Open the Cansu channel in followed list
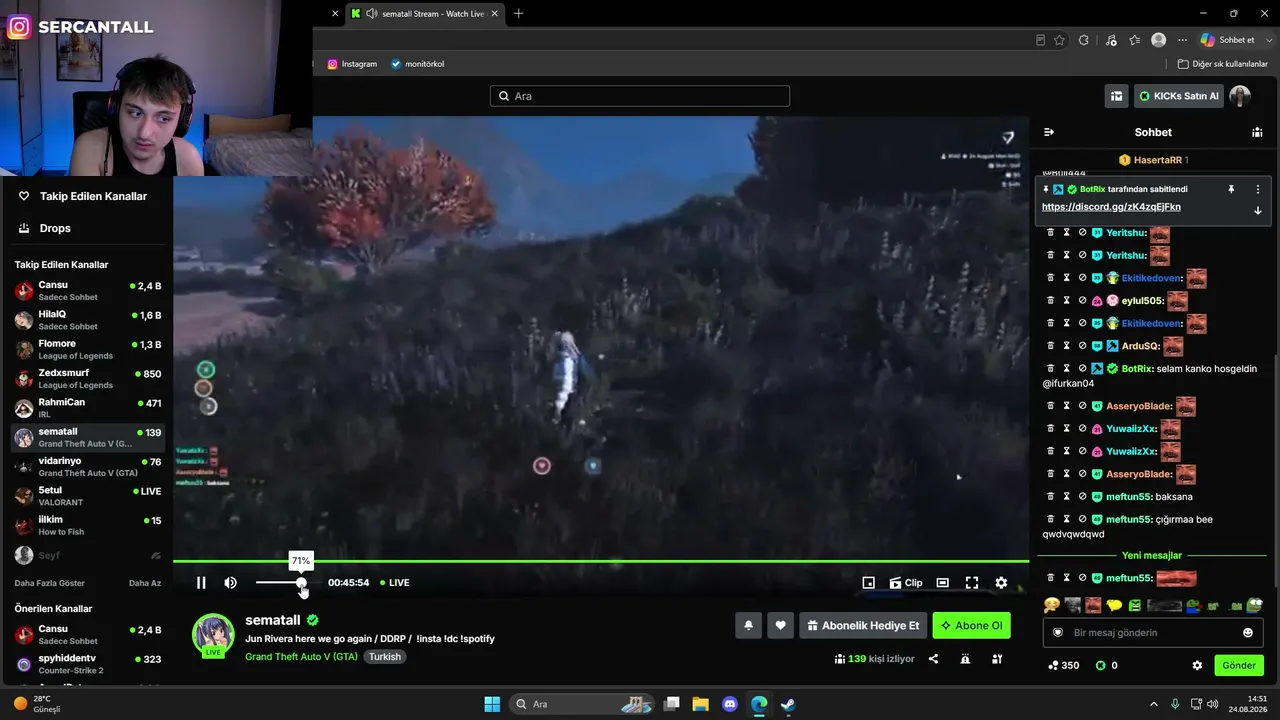 point(88,291)
